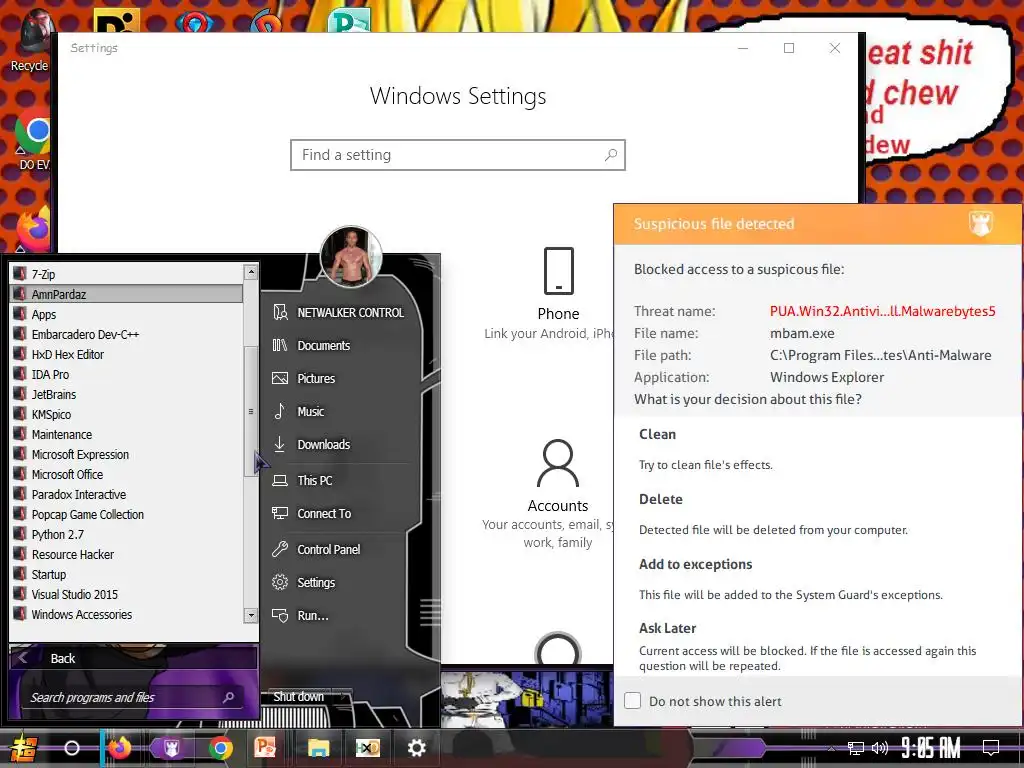
Task: Open Control Panel from Start menu
Action: [x=340, y=550]
